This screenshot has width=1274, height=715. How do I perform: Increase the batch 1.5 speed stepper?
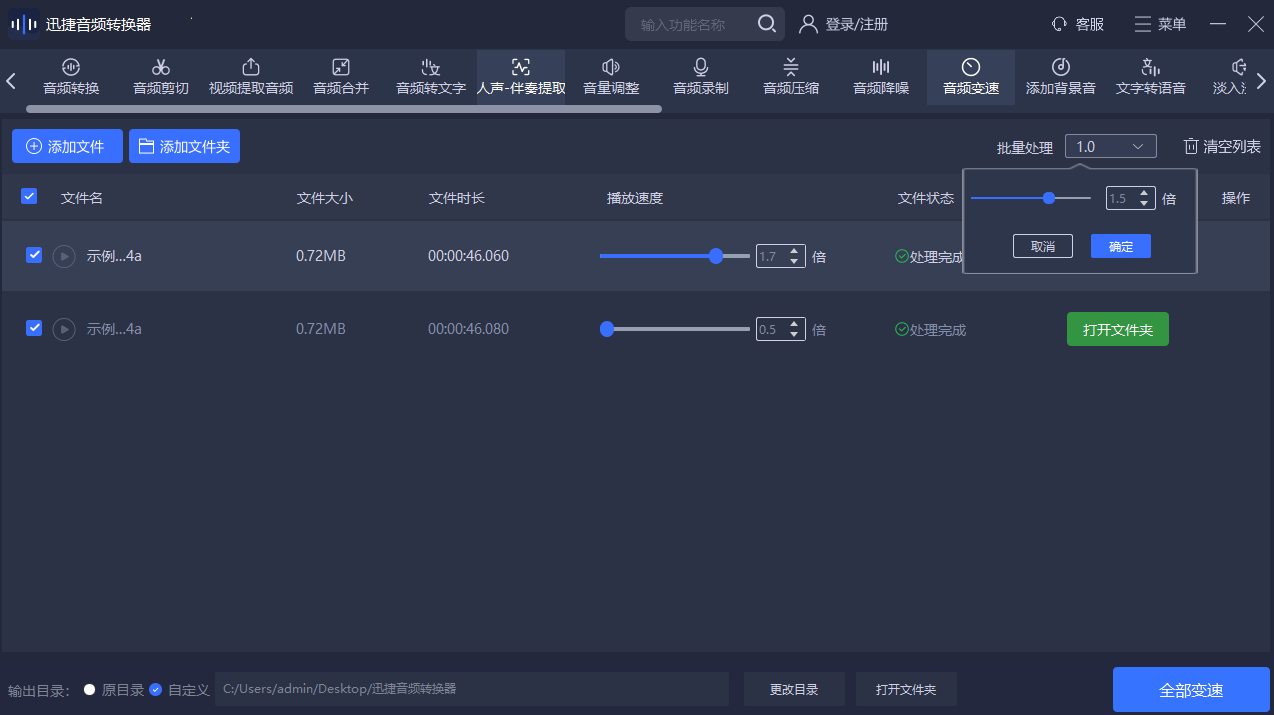1144,193
